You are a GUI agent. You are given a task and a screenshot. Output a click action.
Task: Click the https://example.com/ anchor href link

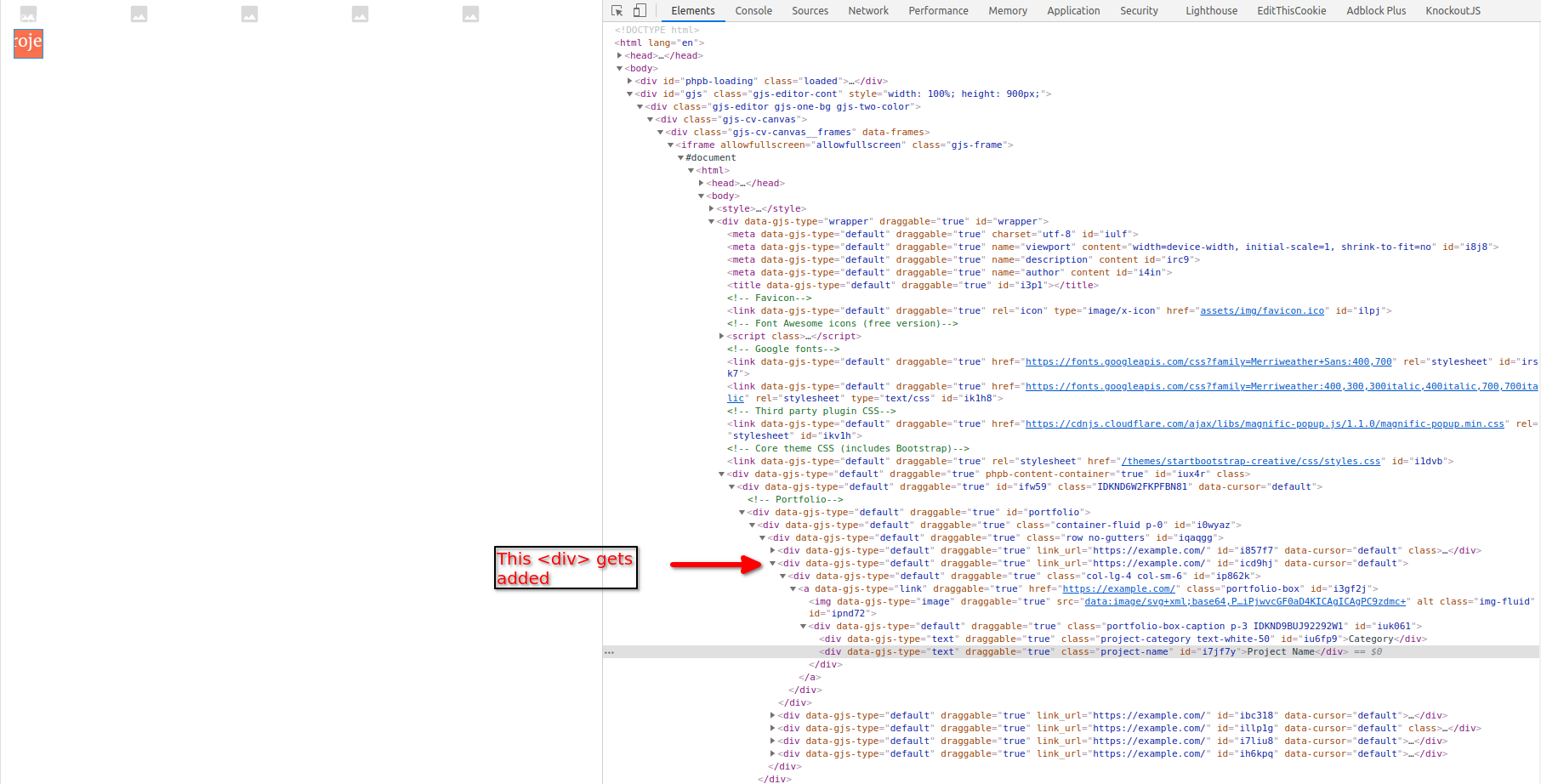pyautogui.click(x=1118, y=588)
